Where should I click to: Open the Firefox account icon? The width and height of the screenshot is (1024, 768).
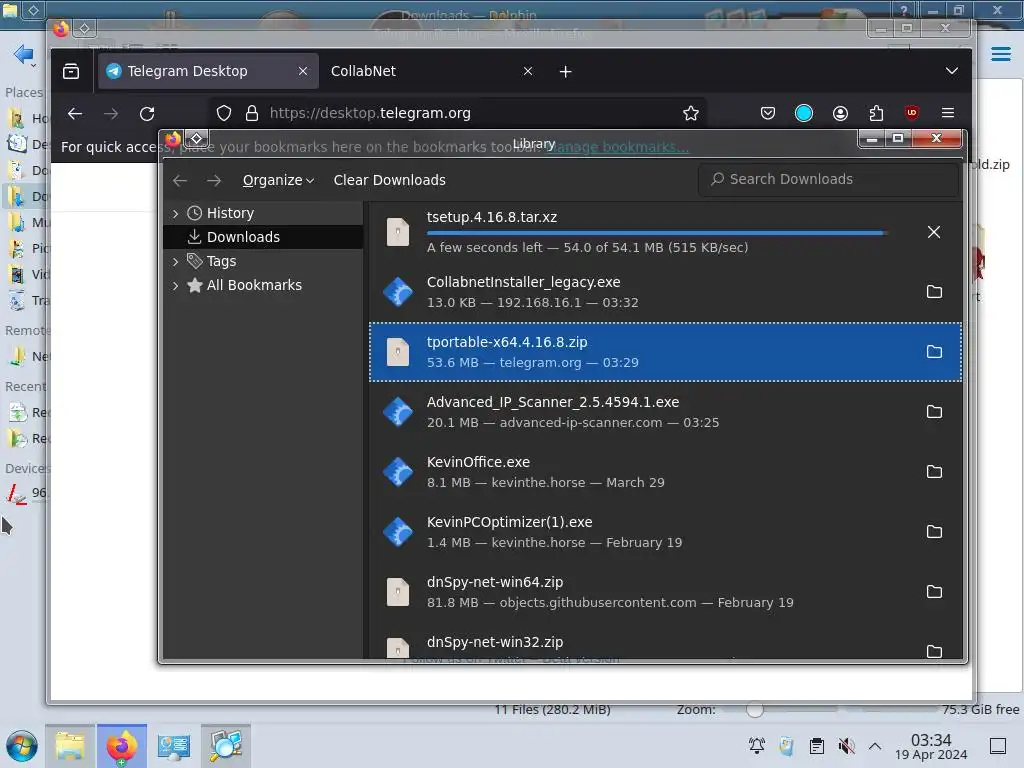click(x=840, y=113)
